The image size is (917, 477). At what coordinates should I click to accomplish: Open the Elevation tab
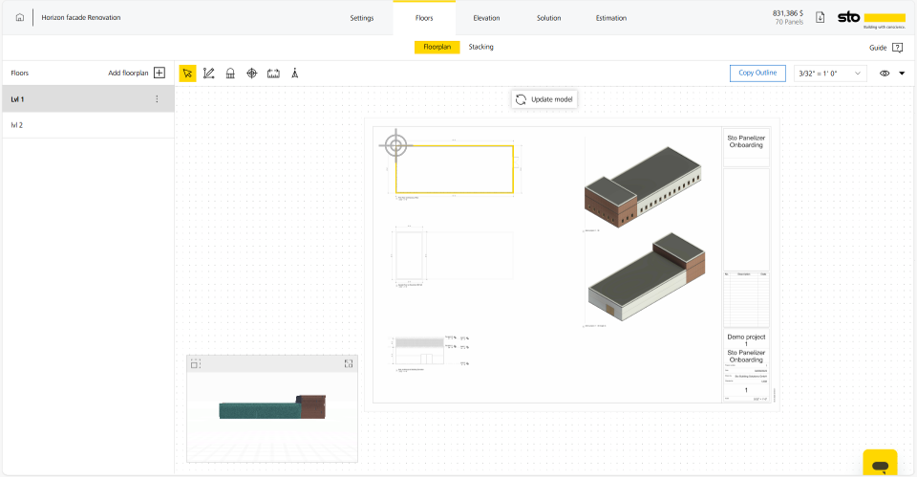click(x=487, y=18)
